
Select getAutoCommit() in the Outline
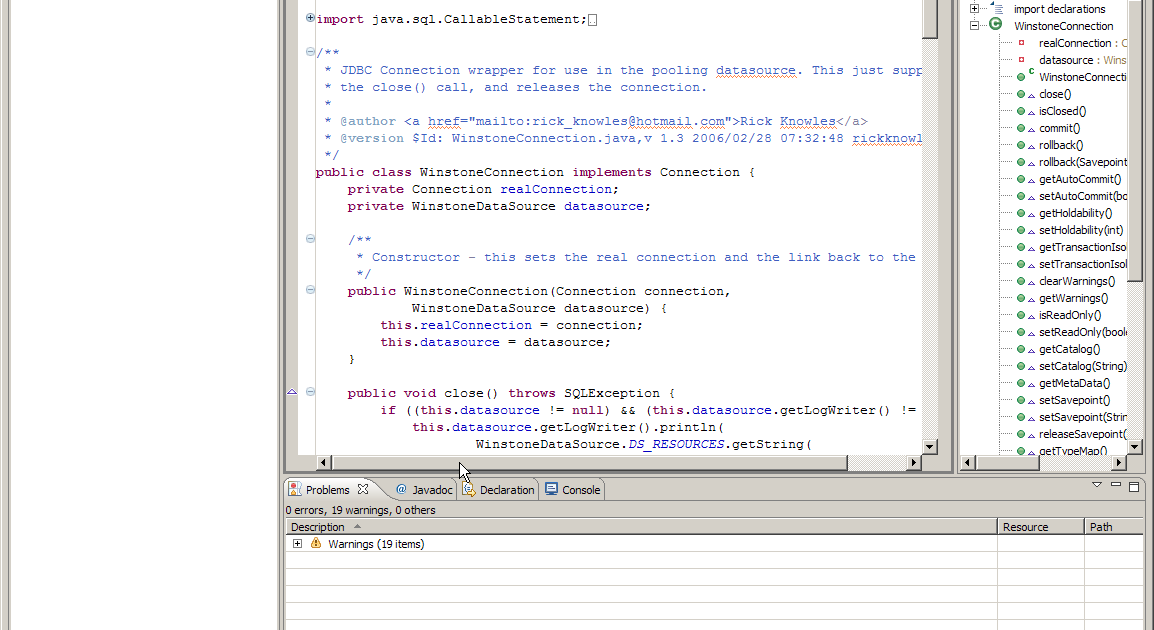pos(1080,179)
